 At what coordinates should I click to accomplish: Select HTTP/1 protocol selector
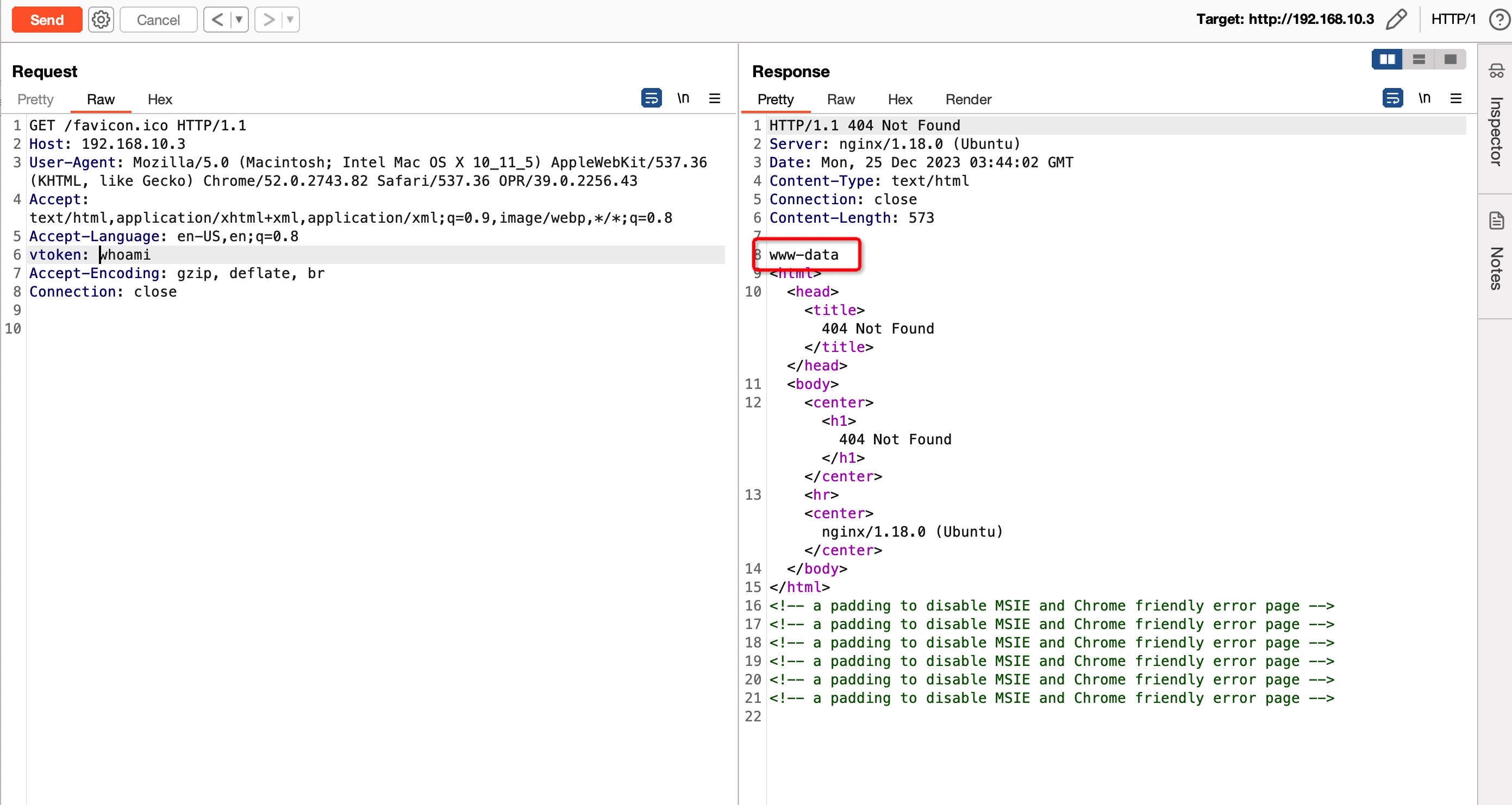(1453, 20)
